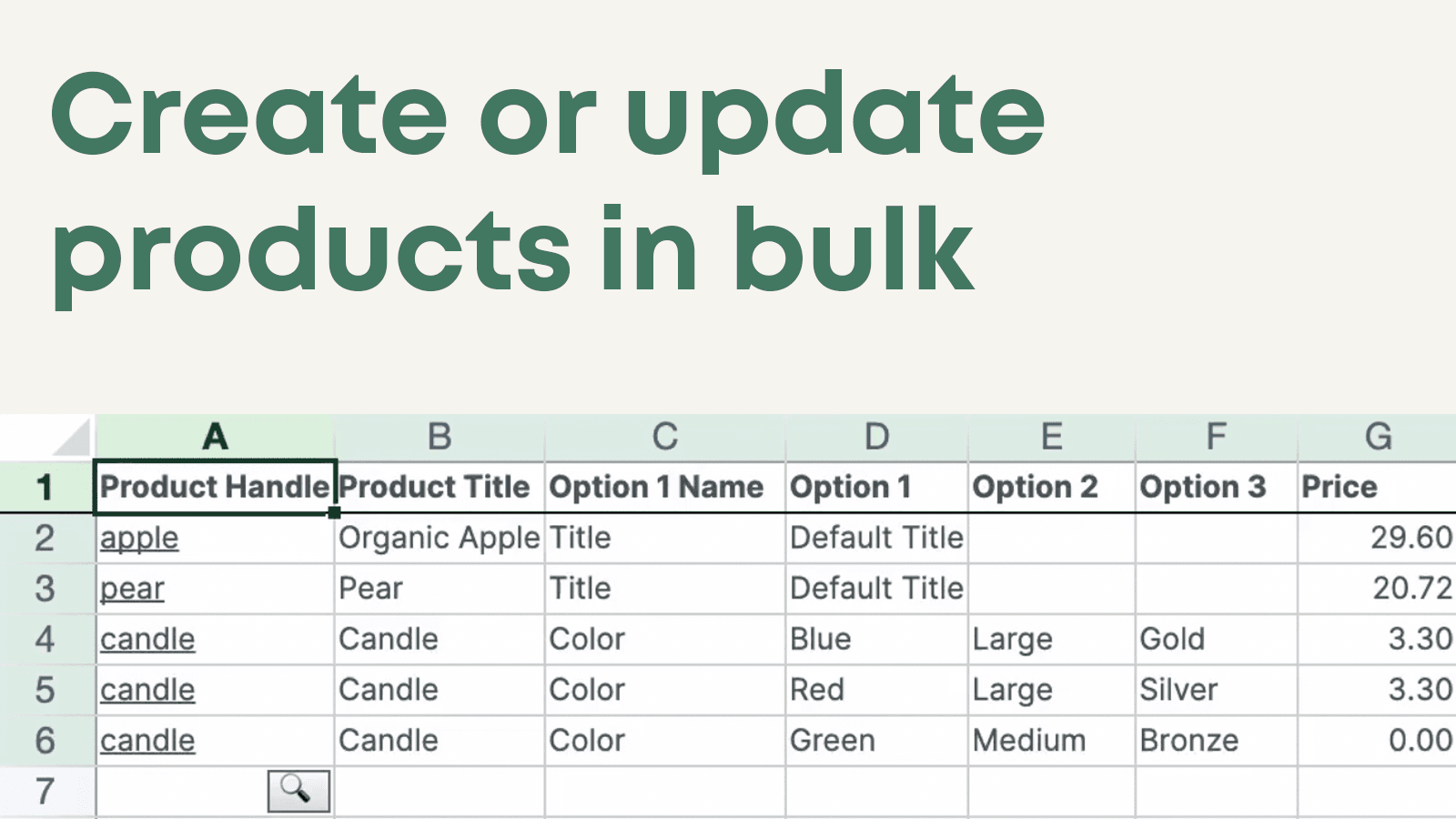Open the pear product handle link
The height and width of the screenshot is (819, 1456).
tap(133, 588)
